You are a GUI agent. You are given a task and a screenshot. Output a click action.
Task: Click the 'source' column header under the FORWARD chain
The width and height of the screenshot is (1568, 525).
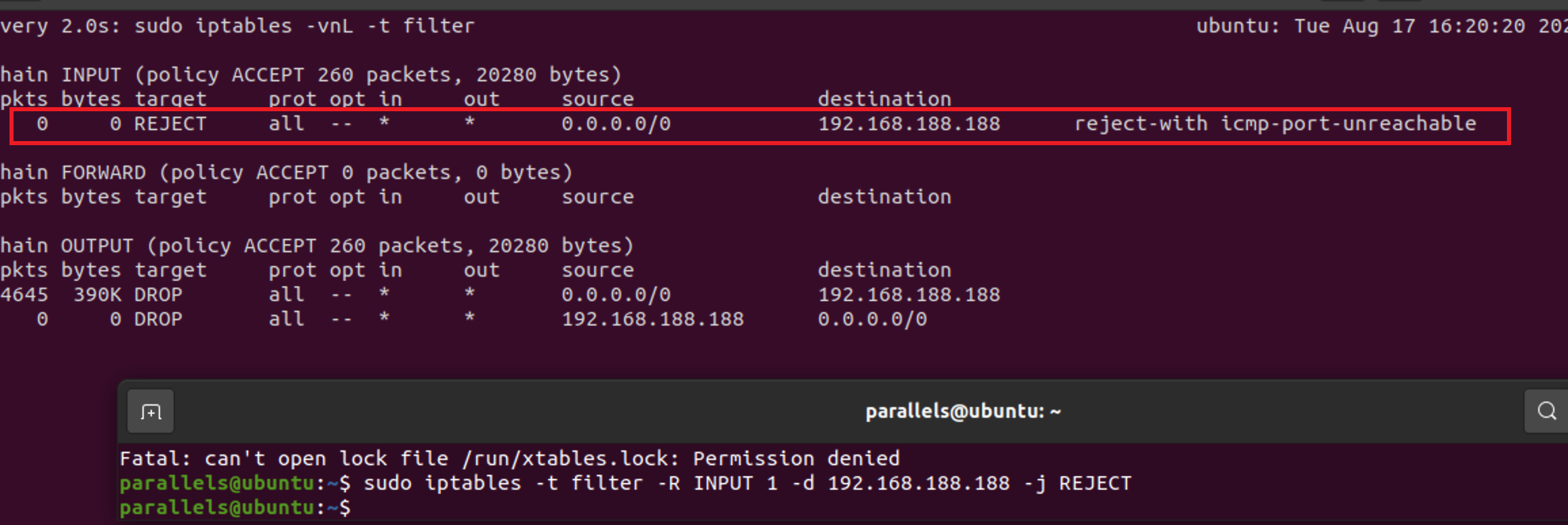coord(597,197)
